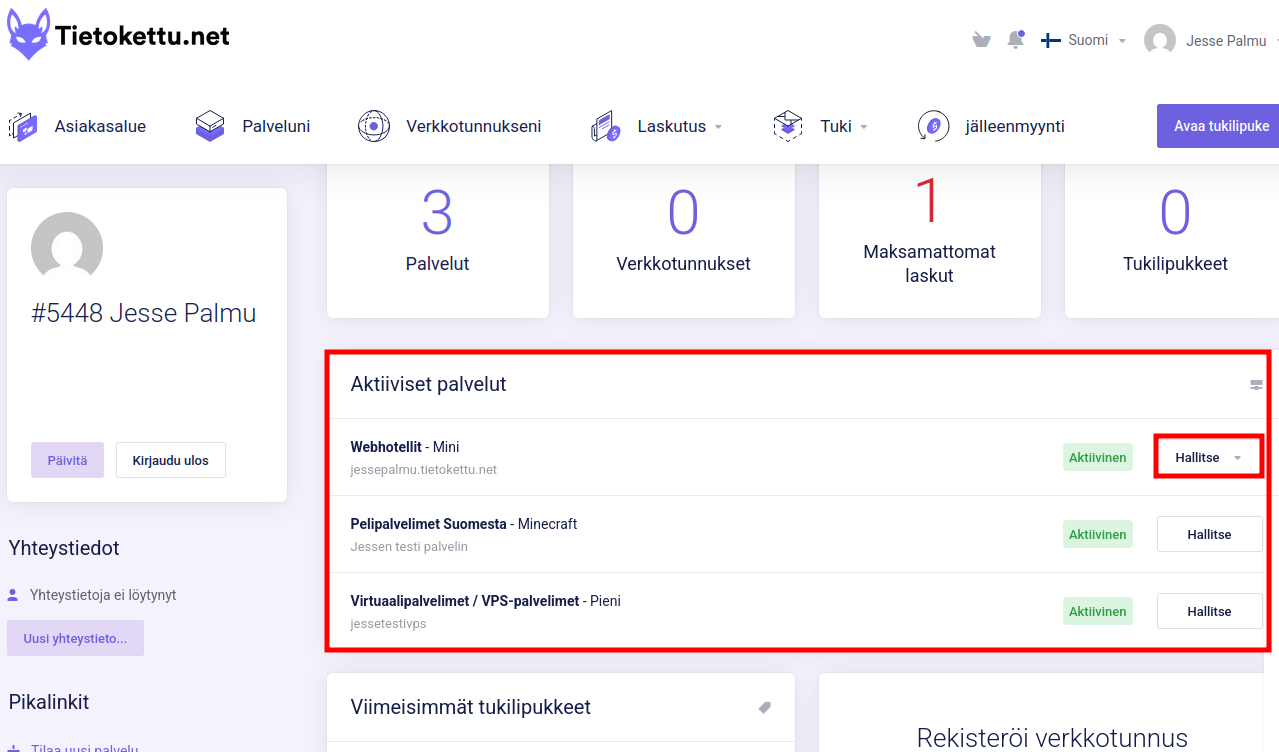Select the Webhotellit - Mini service row

tap(799, 457)
